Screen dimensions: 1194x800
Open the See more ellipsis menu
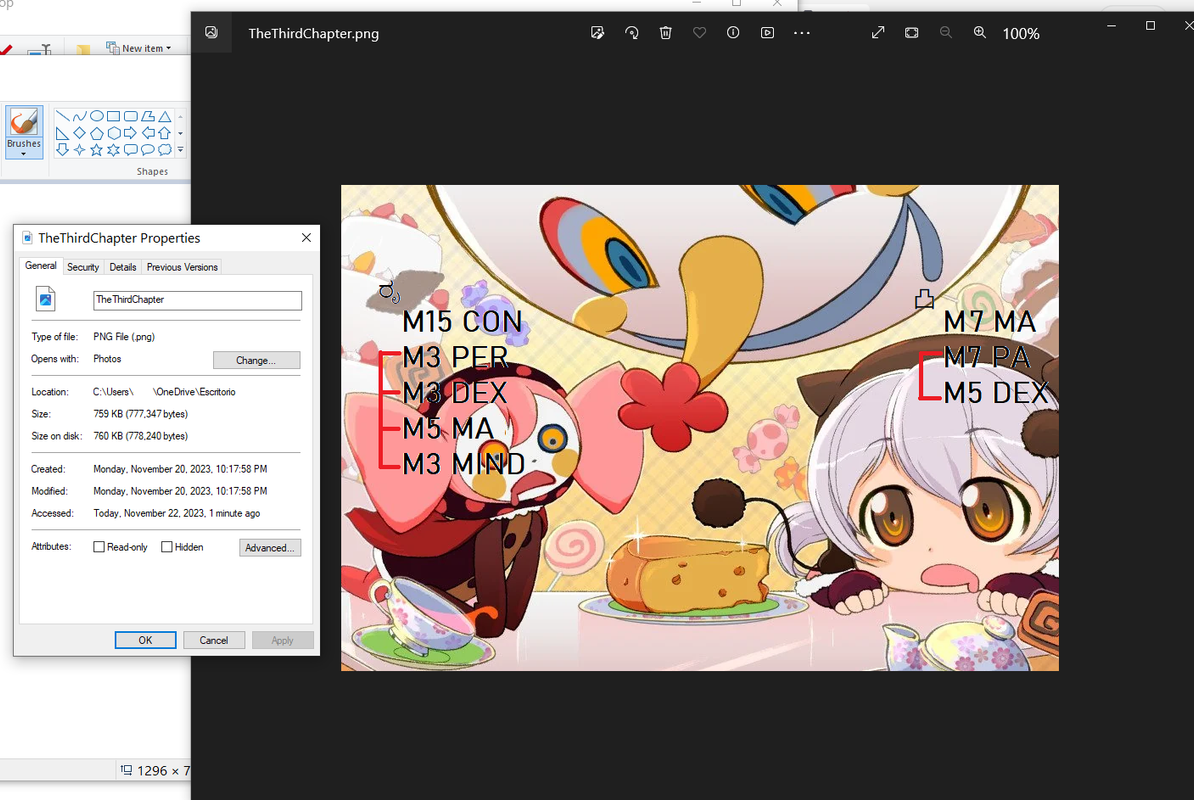pos(802,33)
